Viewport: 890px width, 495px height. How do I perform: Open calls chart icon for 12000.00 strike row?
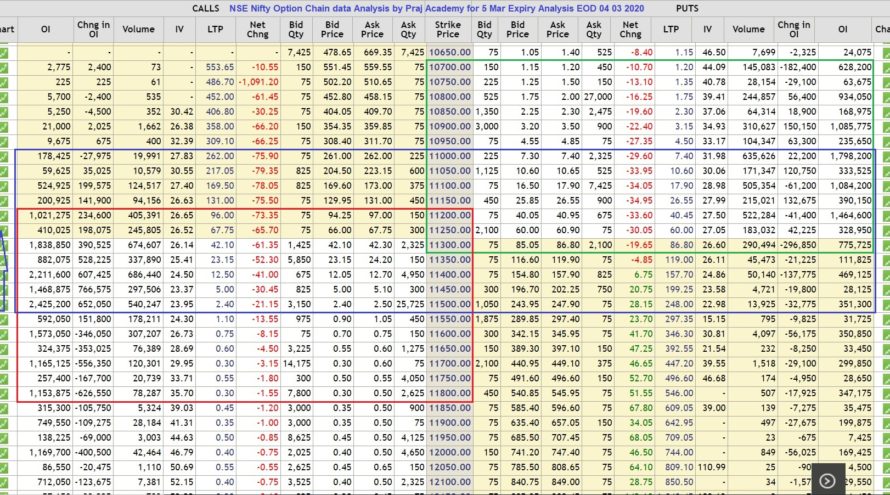[x=3, y=453]
